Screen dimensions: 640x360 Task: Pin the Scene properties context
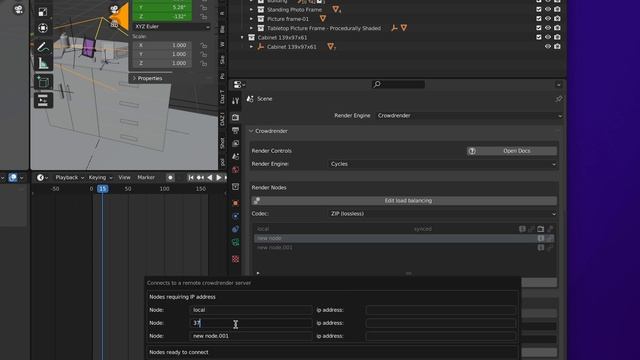[558, 99]
